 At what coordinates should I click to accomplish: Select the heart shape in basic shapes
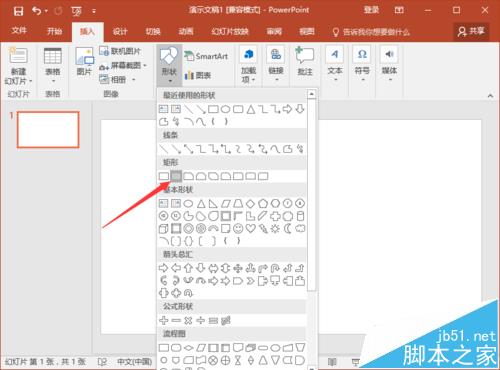click(250, 229)
